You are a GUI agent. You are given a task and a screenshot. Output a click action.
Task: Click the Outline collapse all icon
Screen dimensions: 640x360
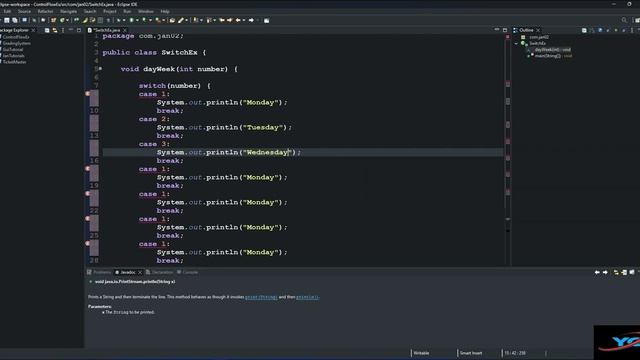(584, 30)
